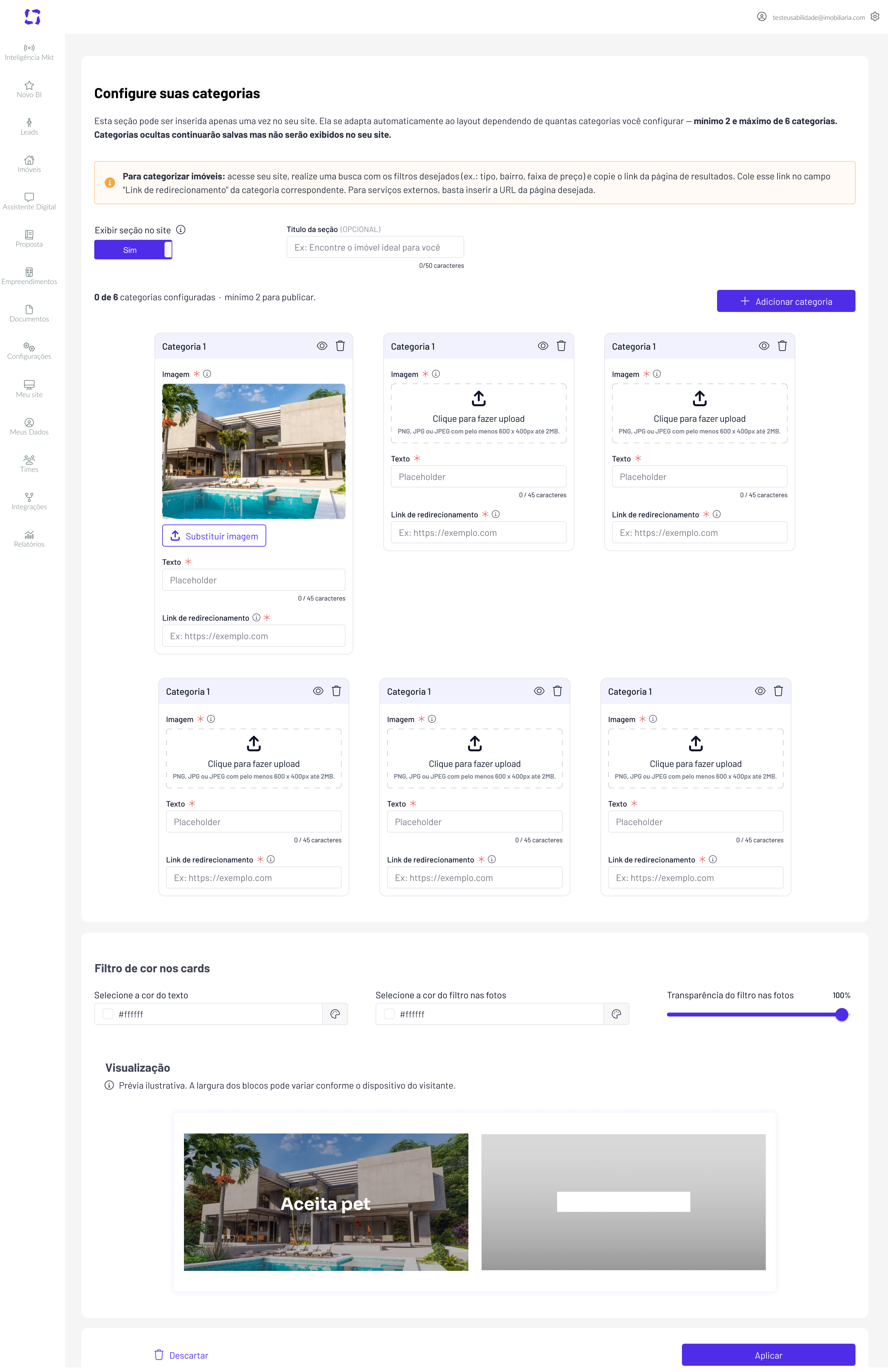Image resolution: width=888 pixels, height=1372 pixels.
Task: Open the photo filter color palette picker
Action: point(616,1015)
